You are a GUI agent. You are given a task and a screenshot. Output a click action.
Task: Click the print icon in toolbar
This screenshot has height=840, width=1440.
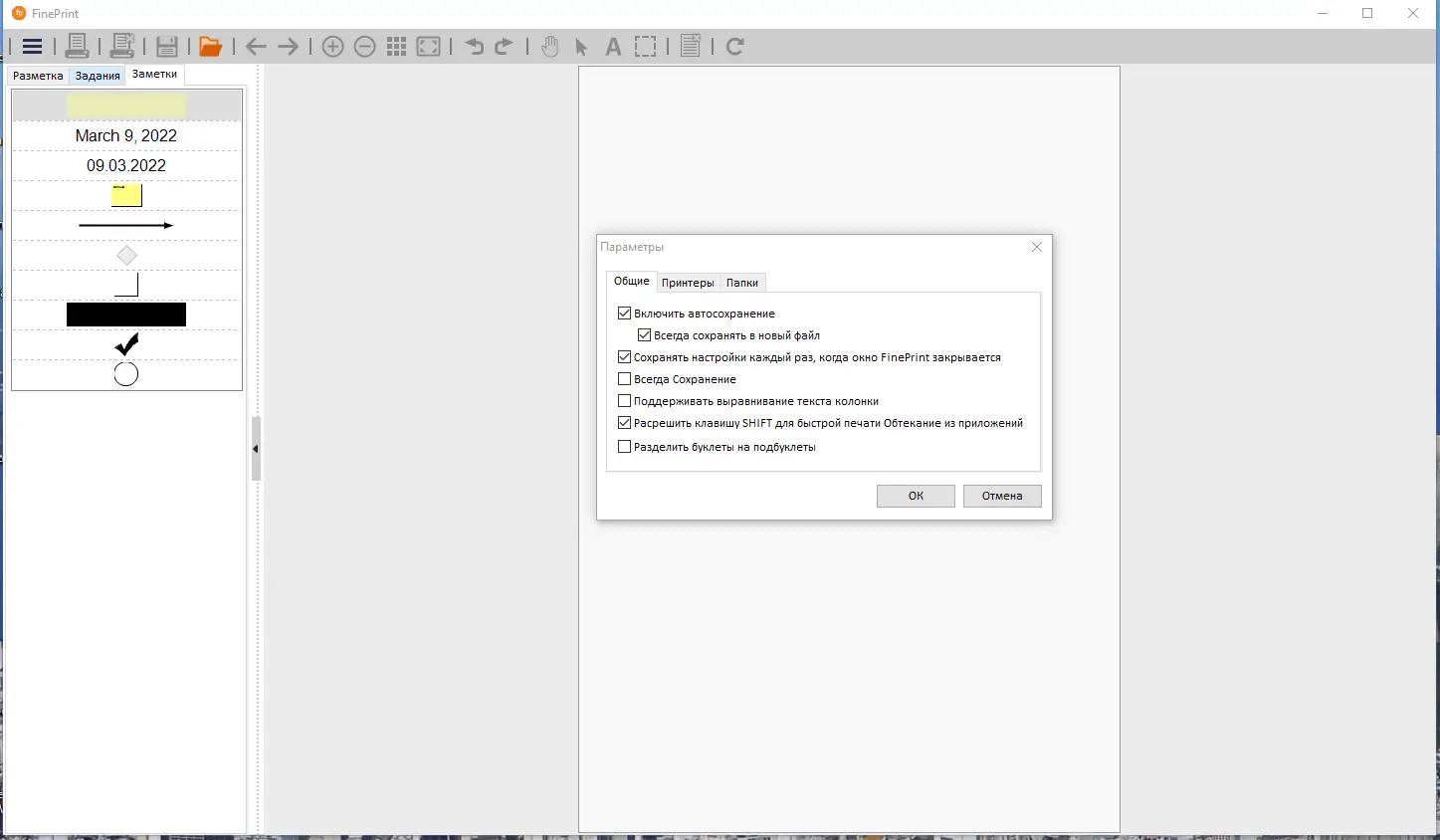tap(77, 46)
